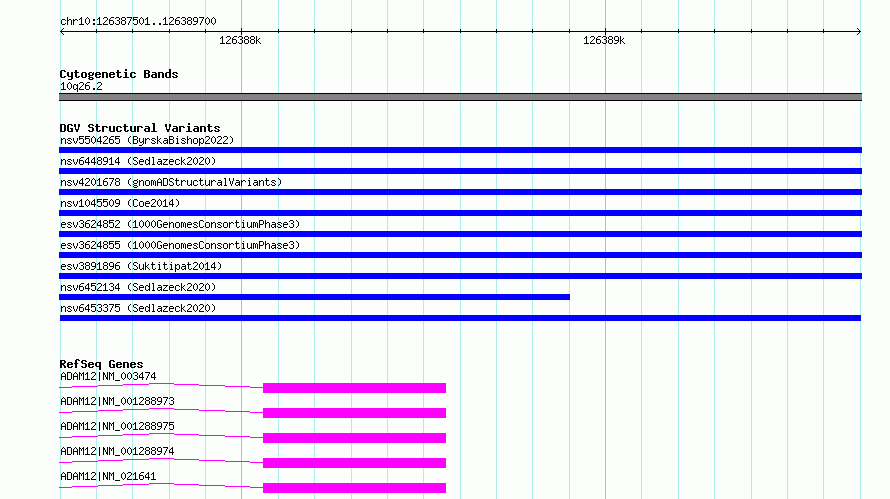
Task: Open ADAM12|NM_001288974 transcript label
Action: [x=117, y=451]
